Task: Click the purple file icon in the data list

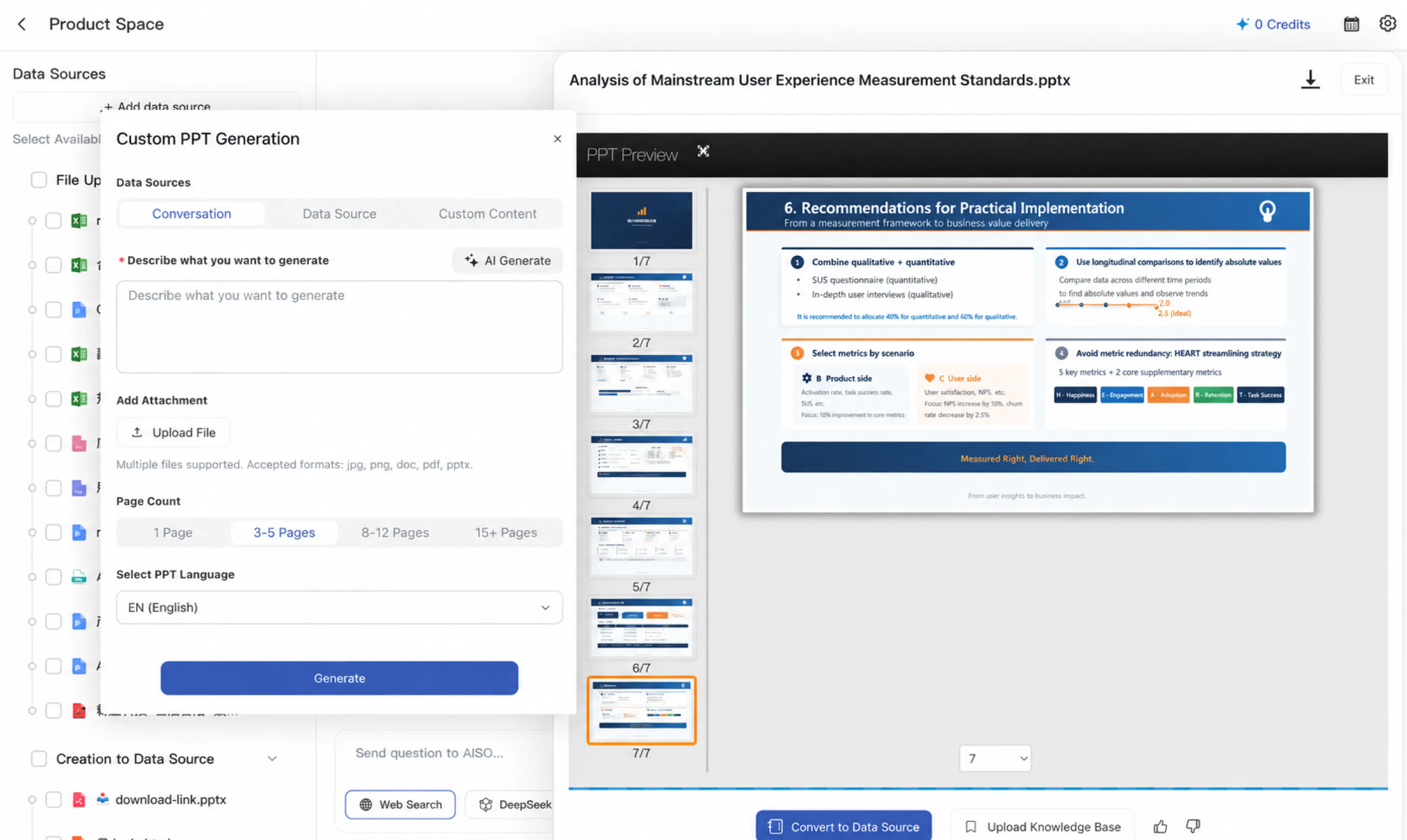Action: (x=79, y=488)
